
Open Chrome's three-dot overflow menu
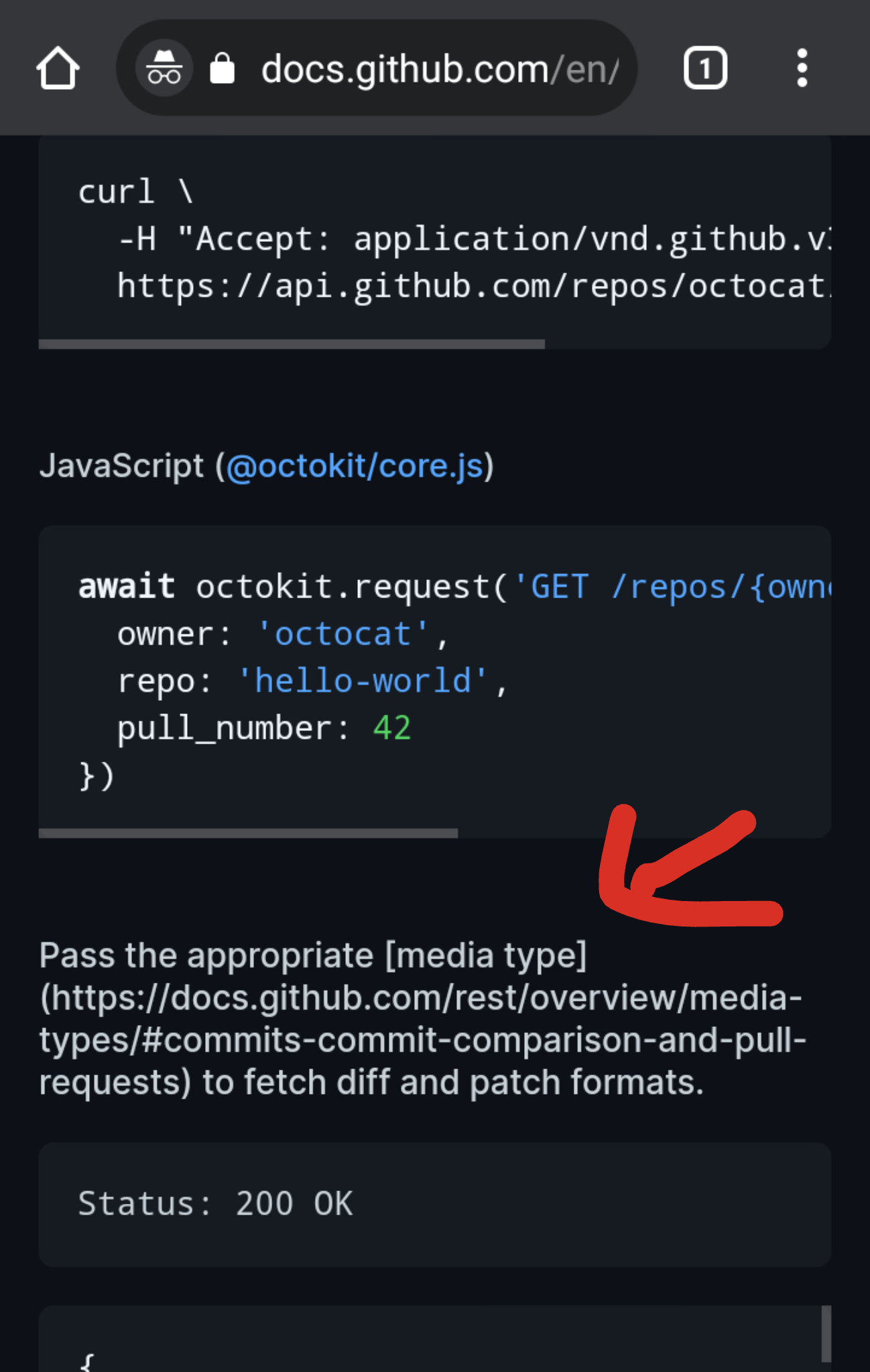point(802,67)
